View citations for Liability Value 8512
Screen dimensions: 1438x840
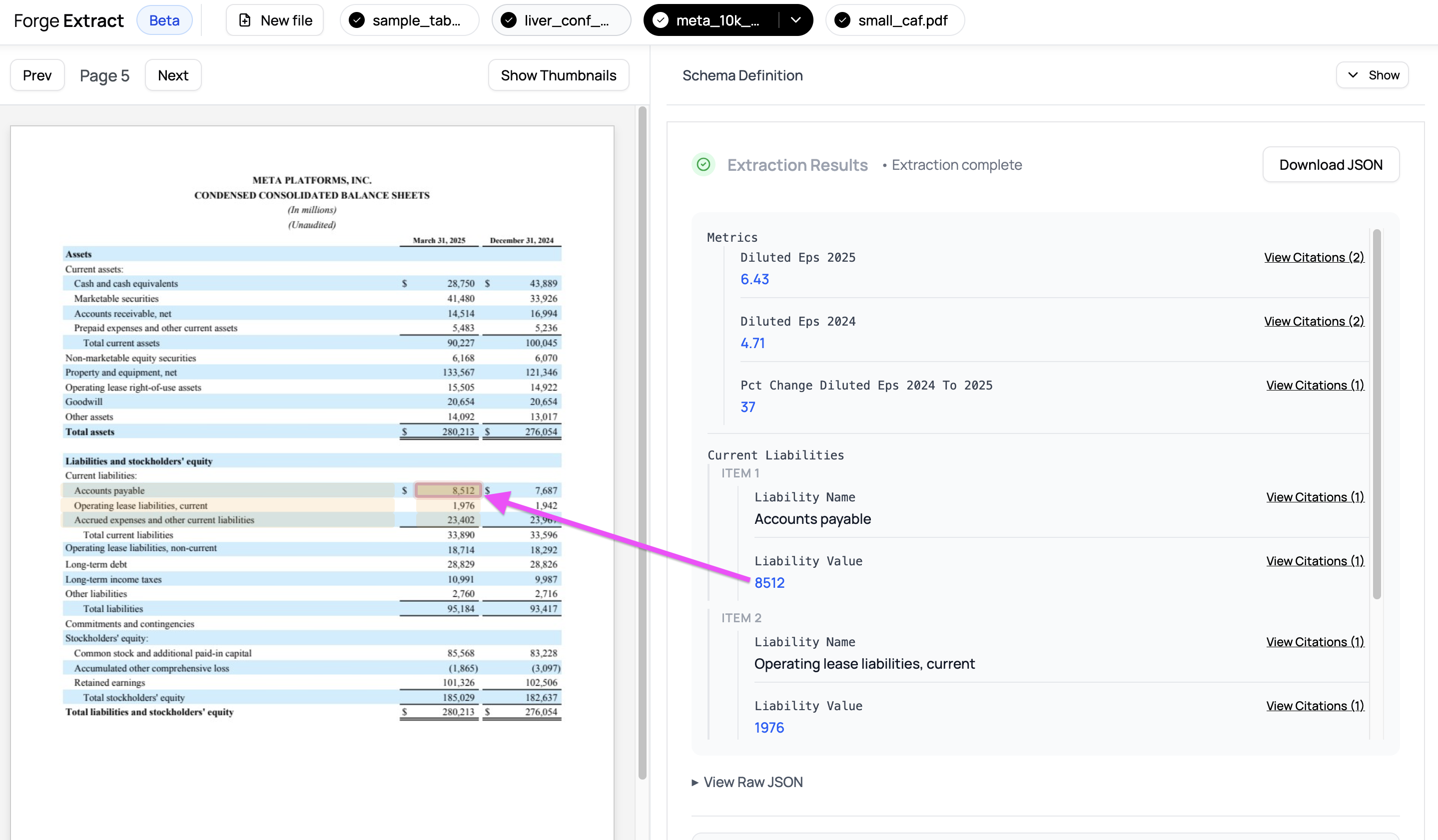(x=1315, y=560)
